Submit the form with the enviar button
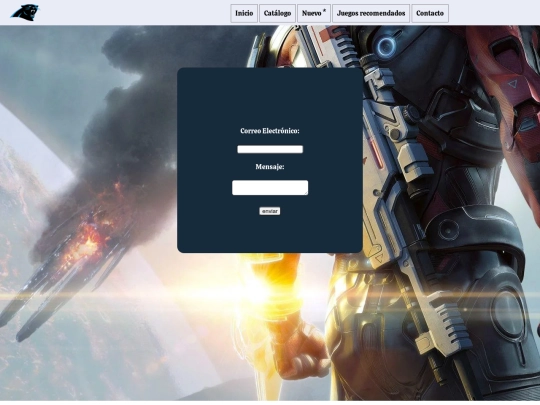This screenshot has width=540, height=405. [x=270, y=211]
